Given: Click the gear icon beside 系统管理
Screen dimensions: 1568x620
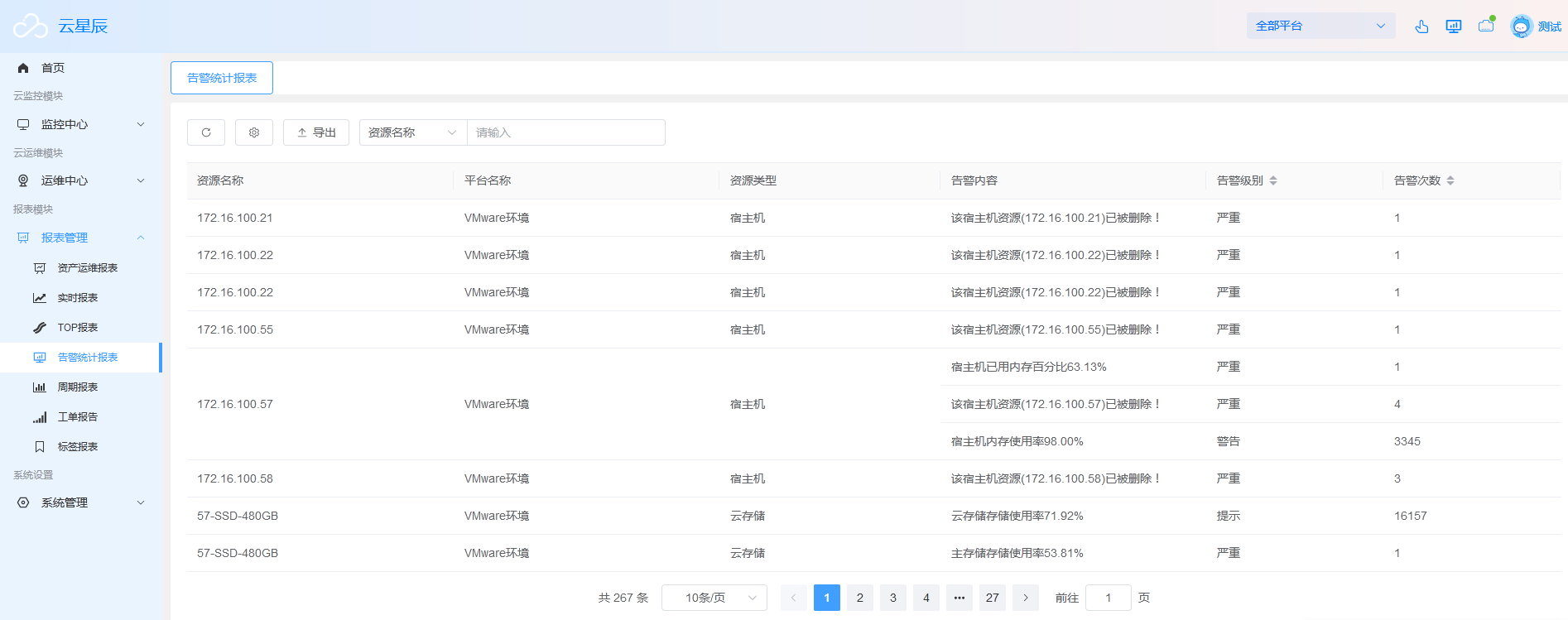Looking at the screenshot, I should (x=23, y=502).
